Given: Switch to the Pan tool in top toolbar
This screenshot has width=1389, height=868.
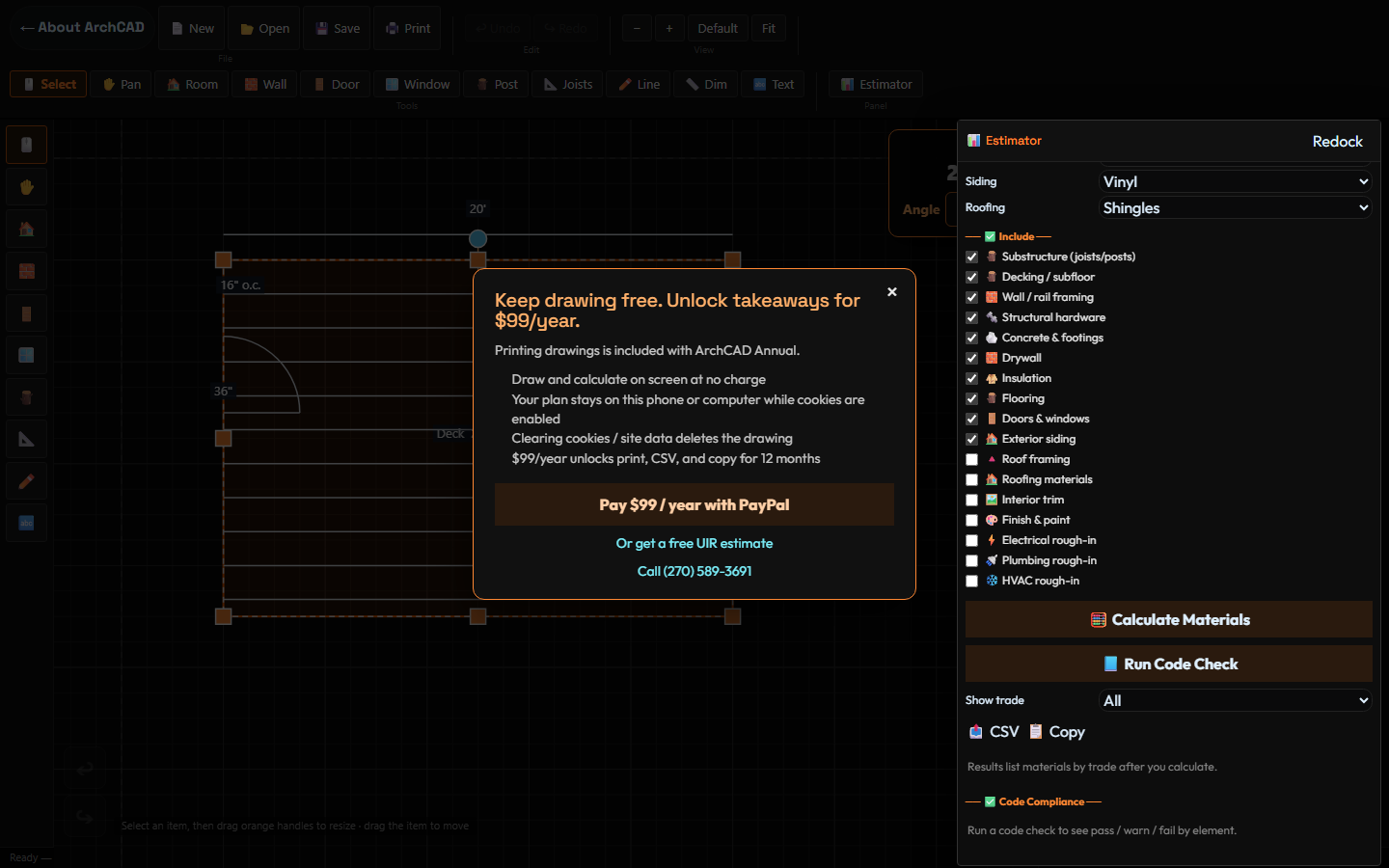Looking at the screenshot, I should [x=122, y=84].
